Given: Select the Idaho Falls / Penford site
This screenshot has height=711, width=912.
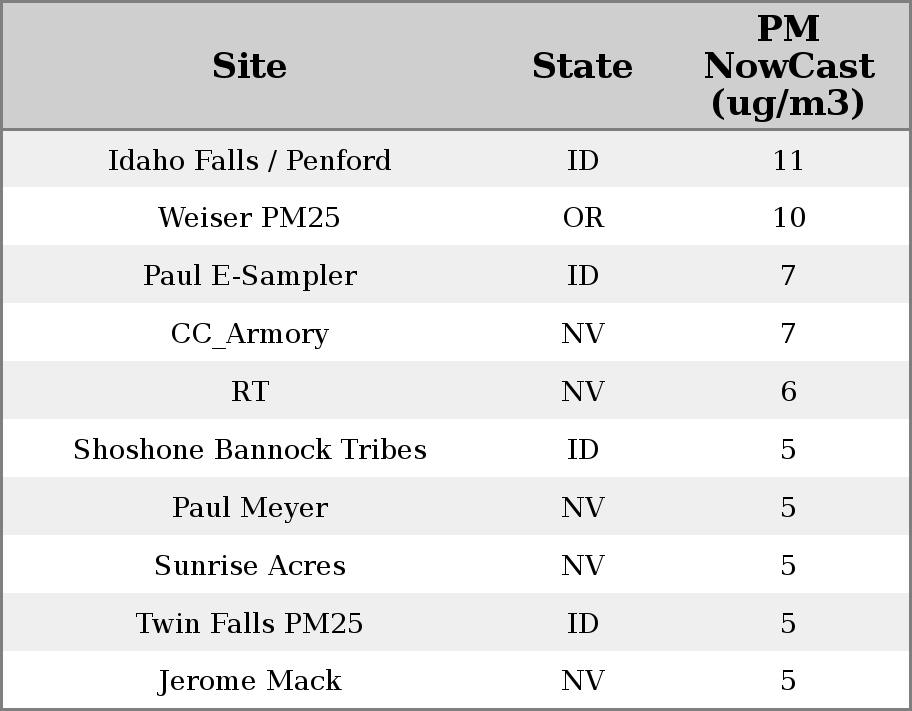Looking at the screenshot, I should [250, 160].
